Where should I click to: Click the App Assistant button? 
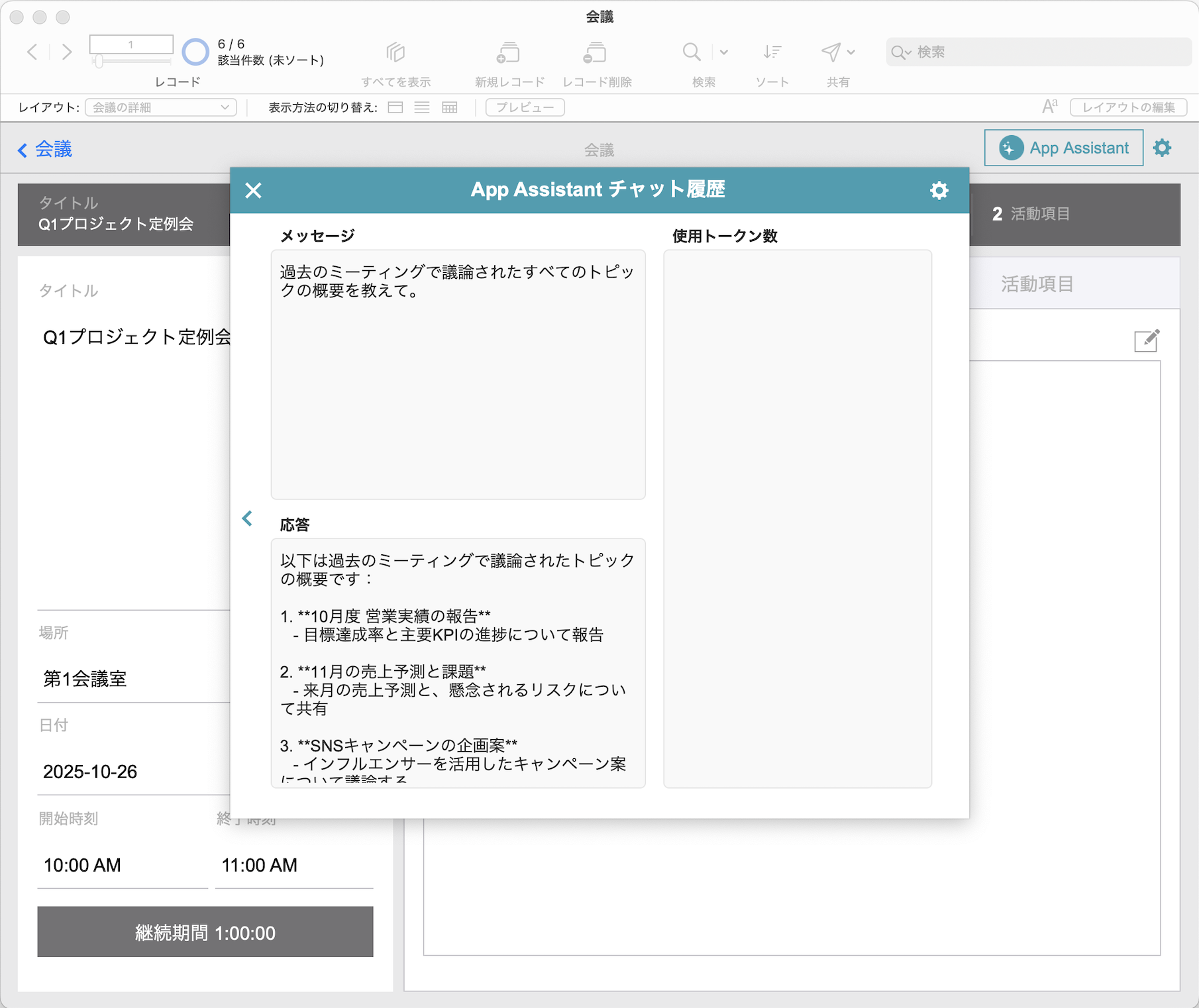tap(1063, 148)
